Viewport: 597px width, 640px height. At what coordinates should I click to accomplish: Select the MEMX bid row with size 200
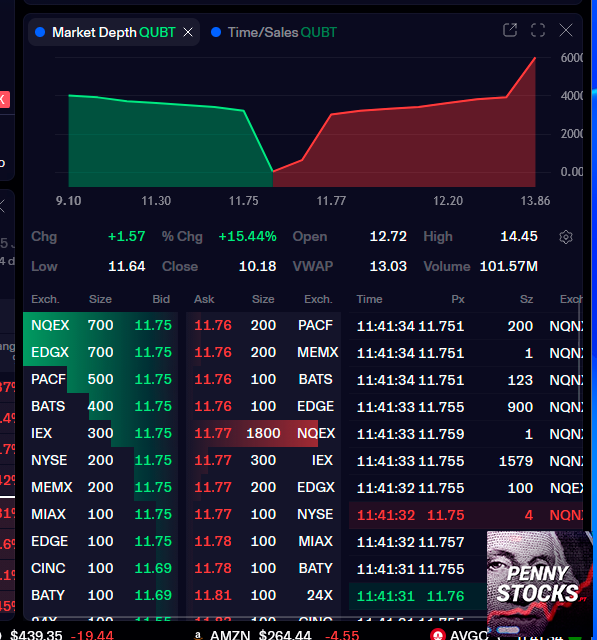pyautogui.click(x=101, y=487)
